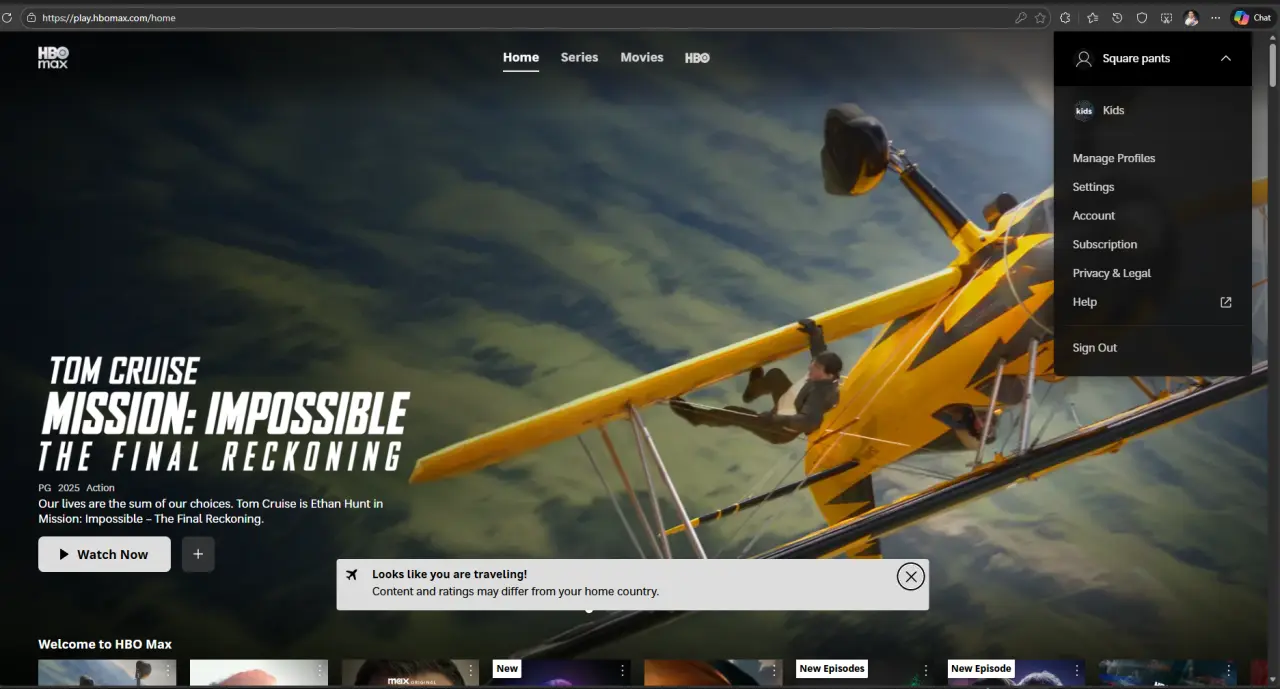This screenshot has width=1280, height=689.
Task: Switch to the Kids profile
Action: pyautogui.click(x=1114, y=111)
